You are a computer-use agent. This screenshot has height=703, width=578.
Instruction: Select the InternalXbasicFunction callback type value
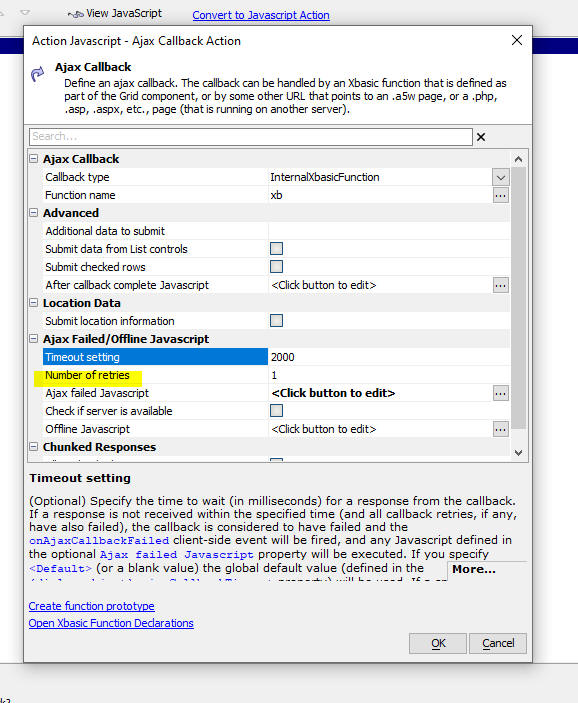[325, 177]
